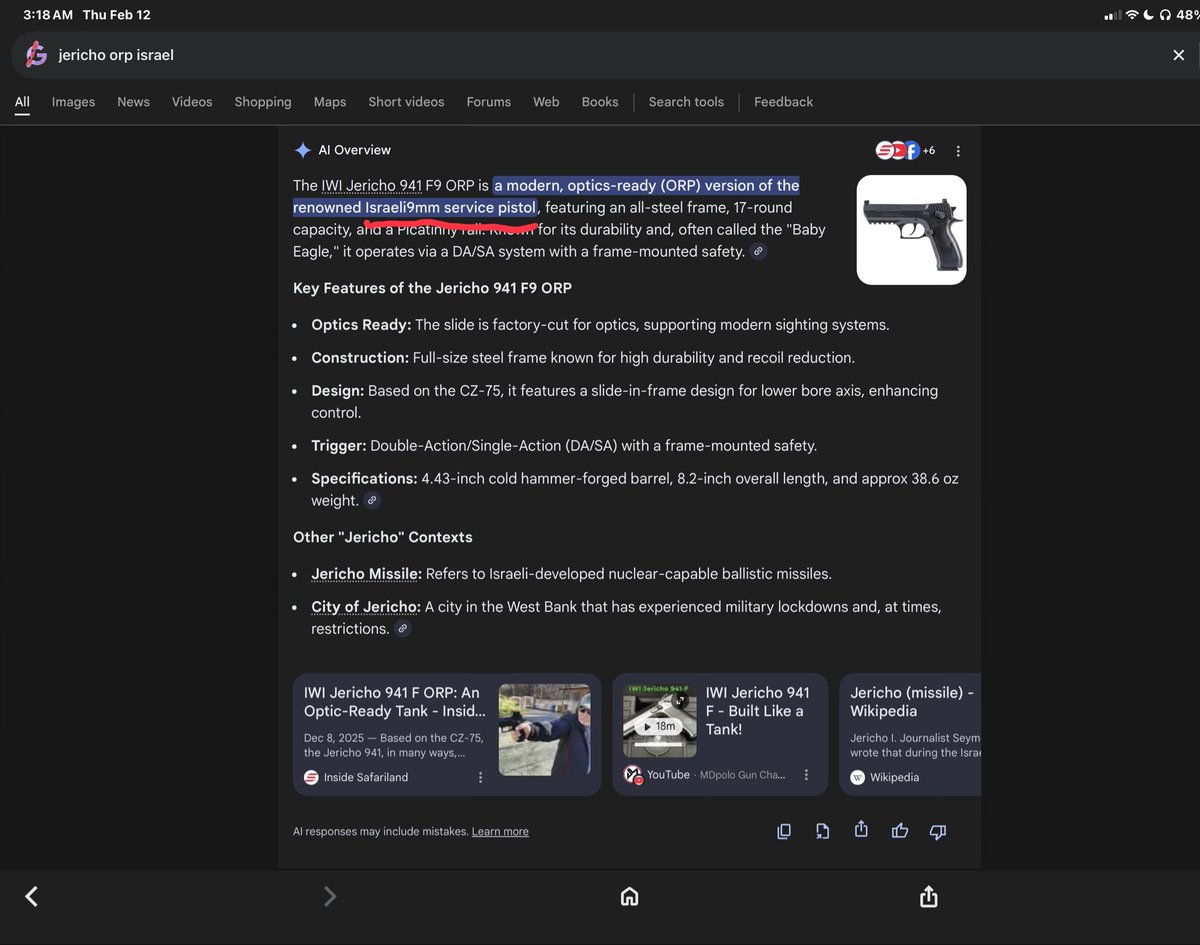
Task: Open the Forums tab
Action: pyautogui.click(x=489, y=102)
